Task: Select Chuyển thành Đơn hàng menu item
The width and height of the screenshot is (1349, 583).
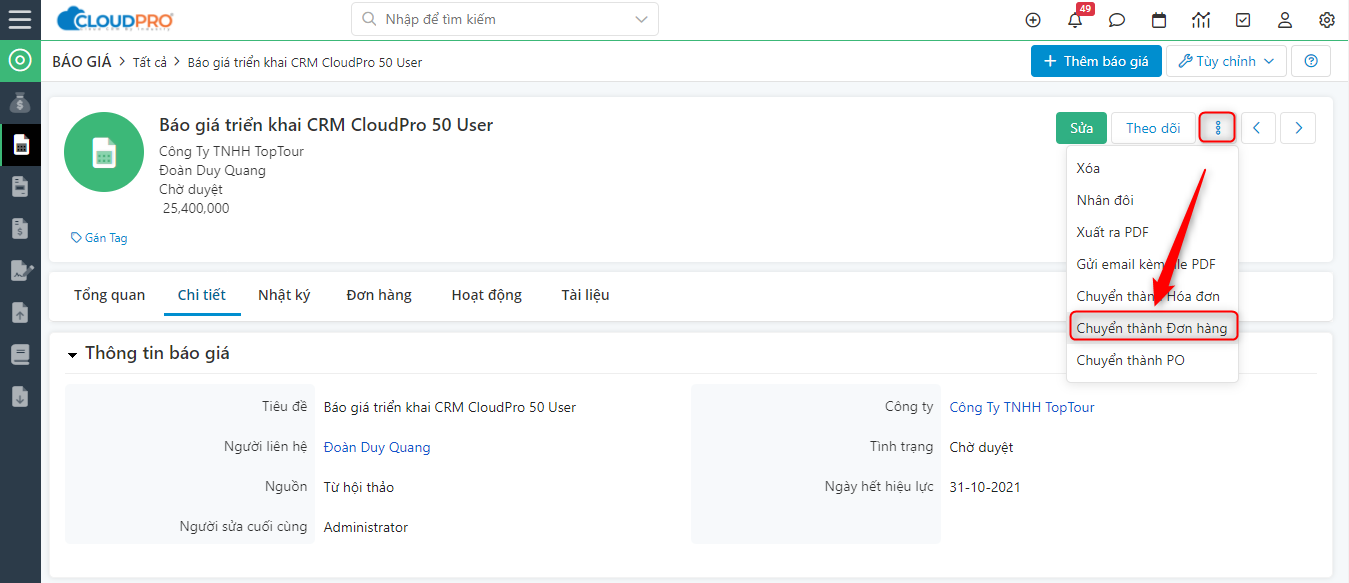Action: click(x=1152, y=328)
